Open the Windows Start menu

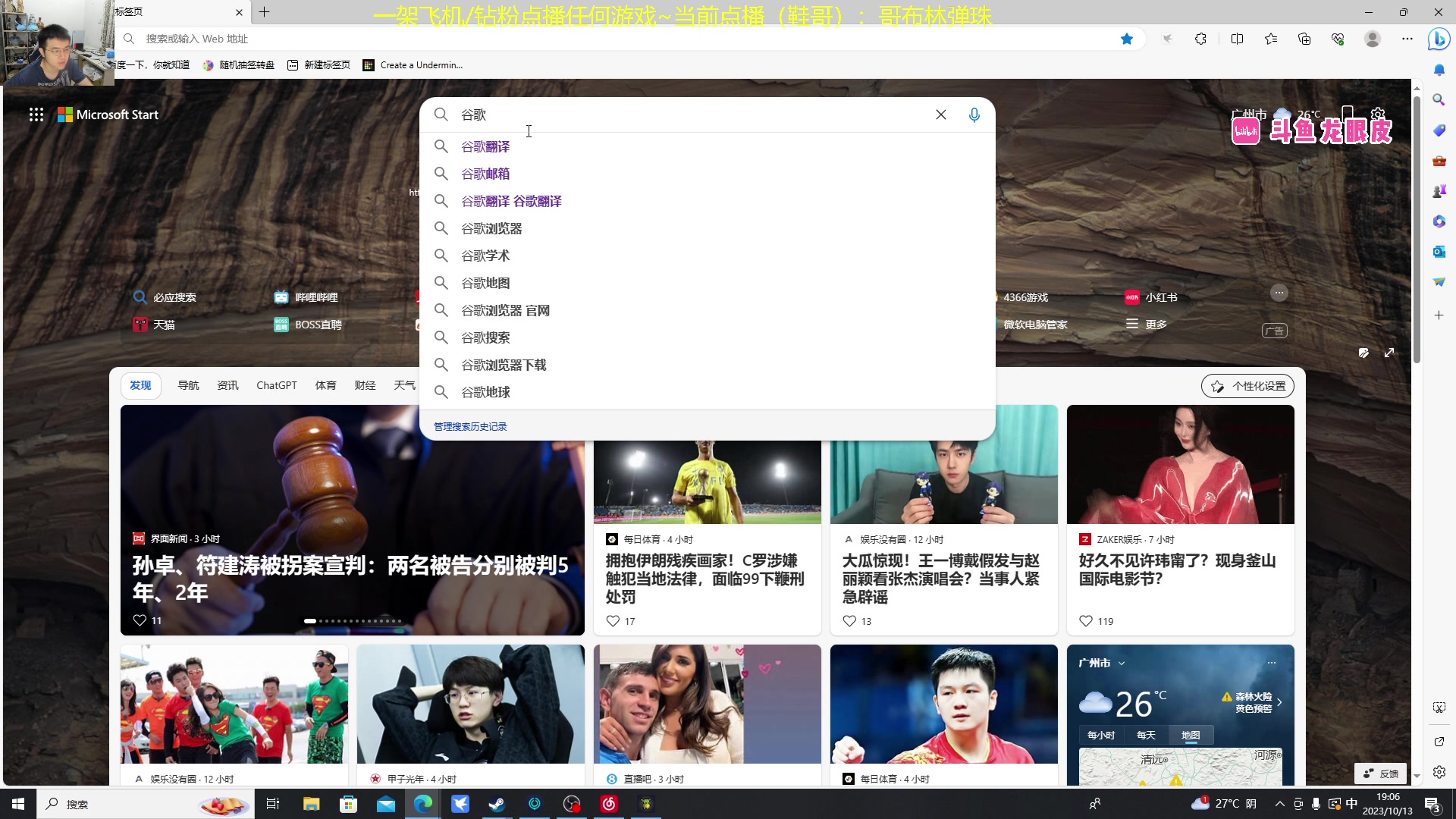coord(18,804)
